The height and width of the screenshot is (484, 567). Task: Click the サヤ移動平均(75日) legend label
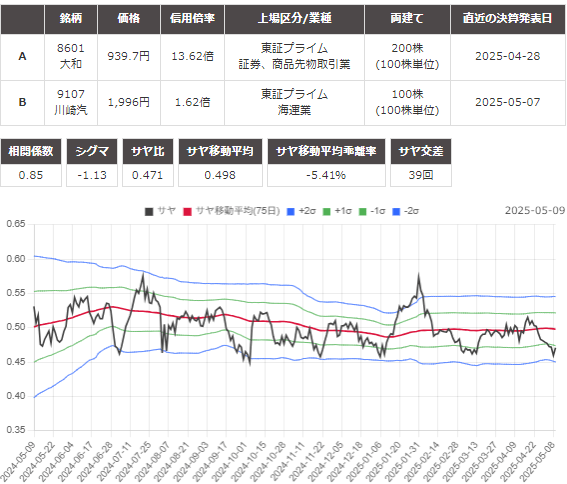pos(238,211)
